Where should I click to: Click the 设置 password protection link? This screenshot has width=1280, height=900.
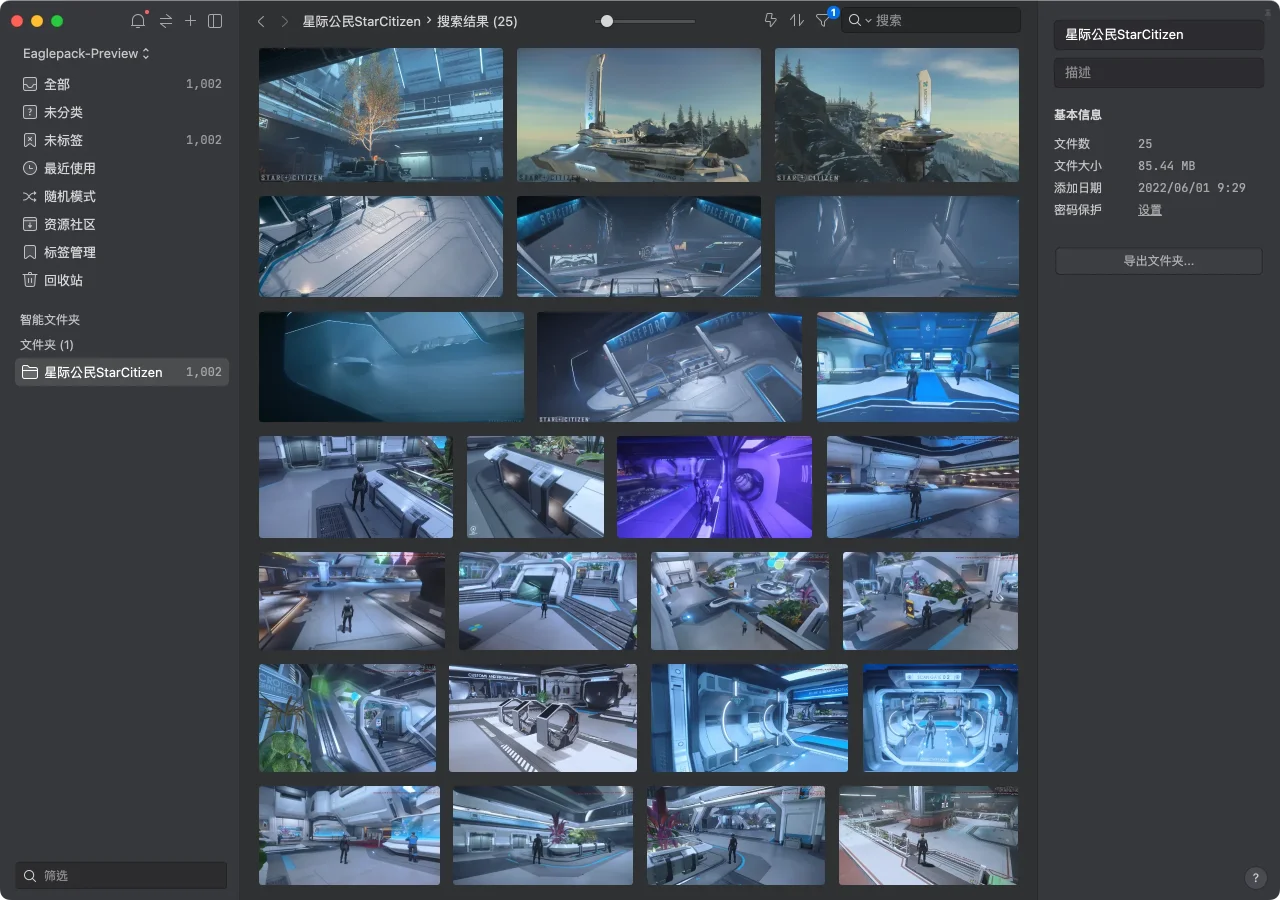[1150, 210]
